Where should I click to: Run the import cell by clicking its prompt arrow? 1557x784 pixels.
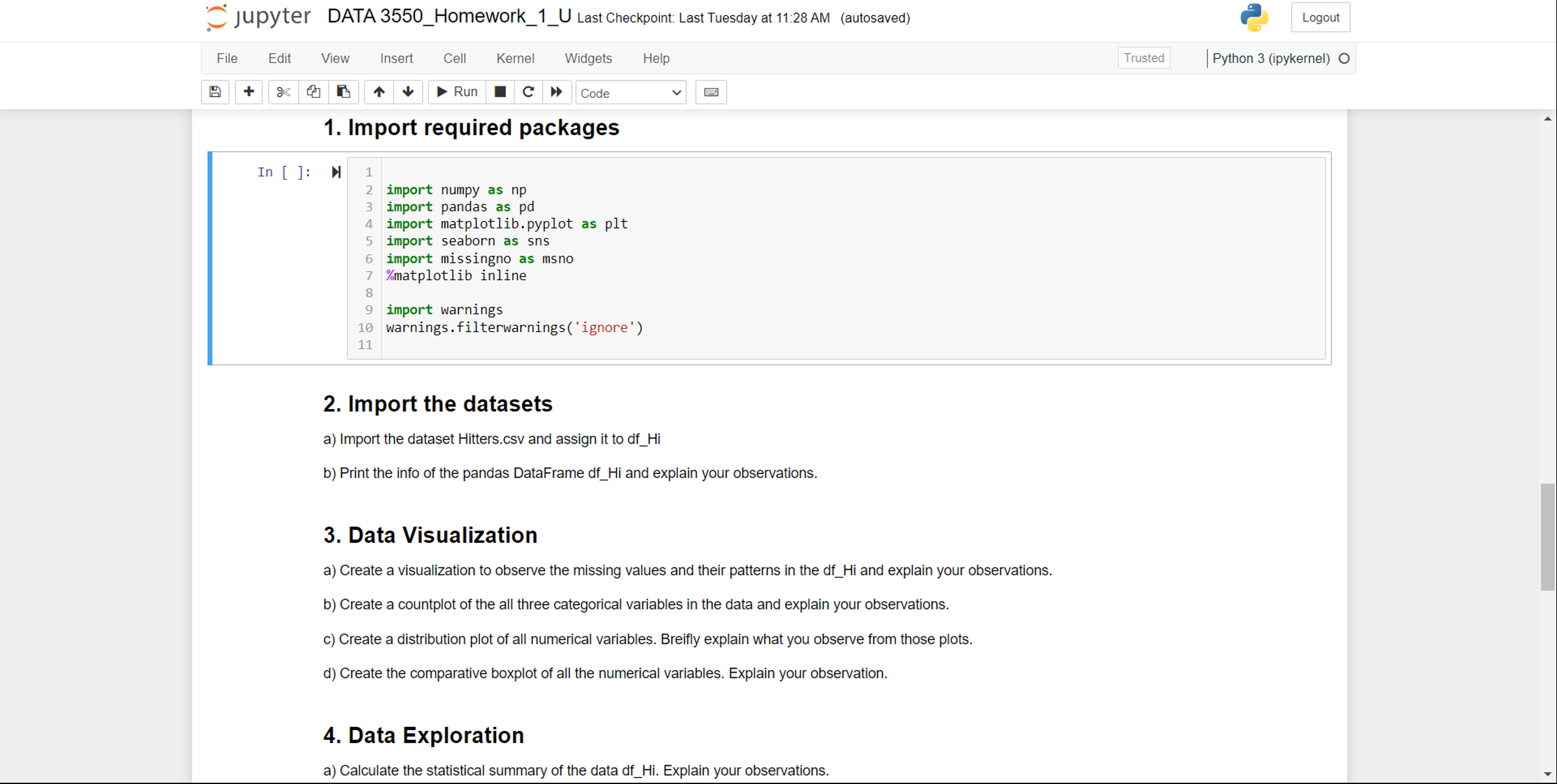coord(336,172)
